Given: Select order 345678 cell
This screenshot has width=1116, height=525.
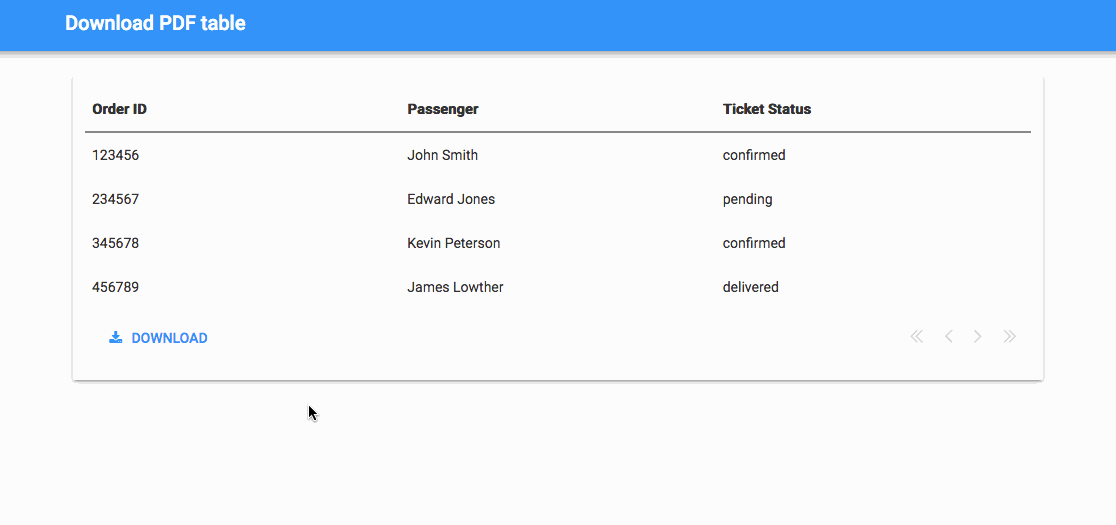Looking at the screenshot, I should 115,243.
